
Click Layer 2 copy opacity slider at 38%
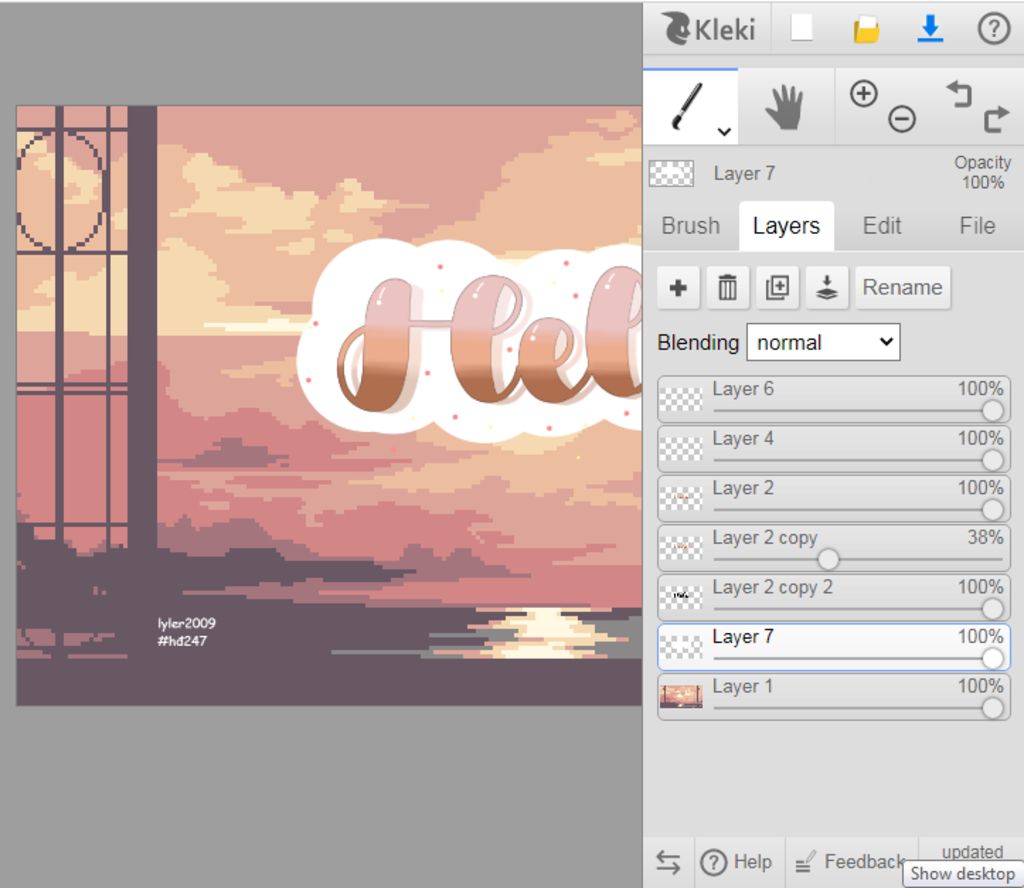pos(828,560)
